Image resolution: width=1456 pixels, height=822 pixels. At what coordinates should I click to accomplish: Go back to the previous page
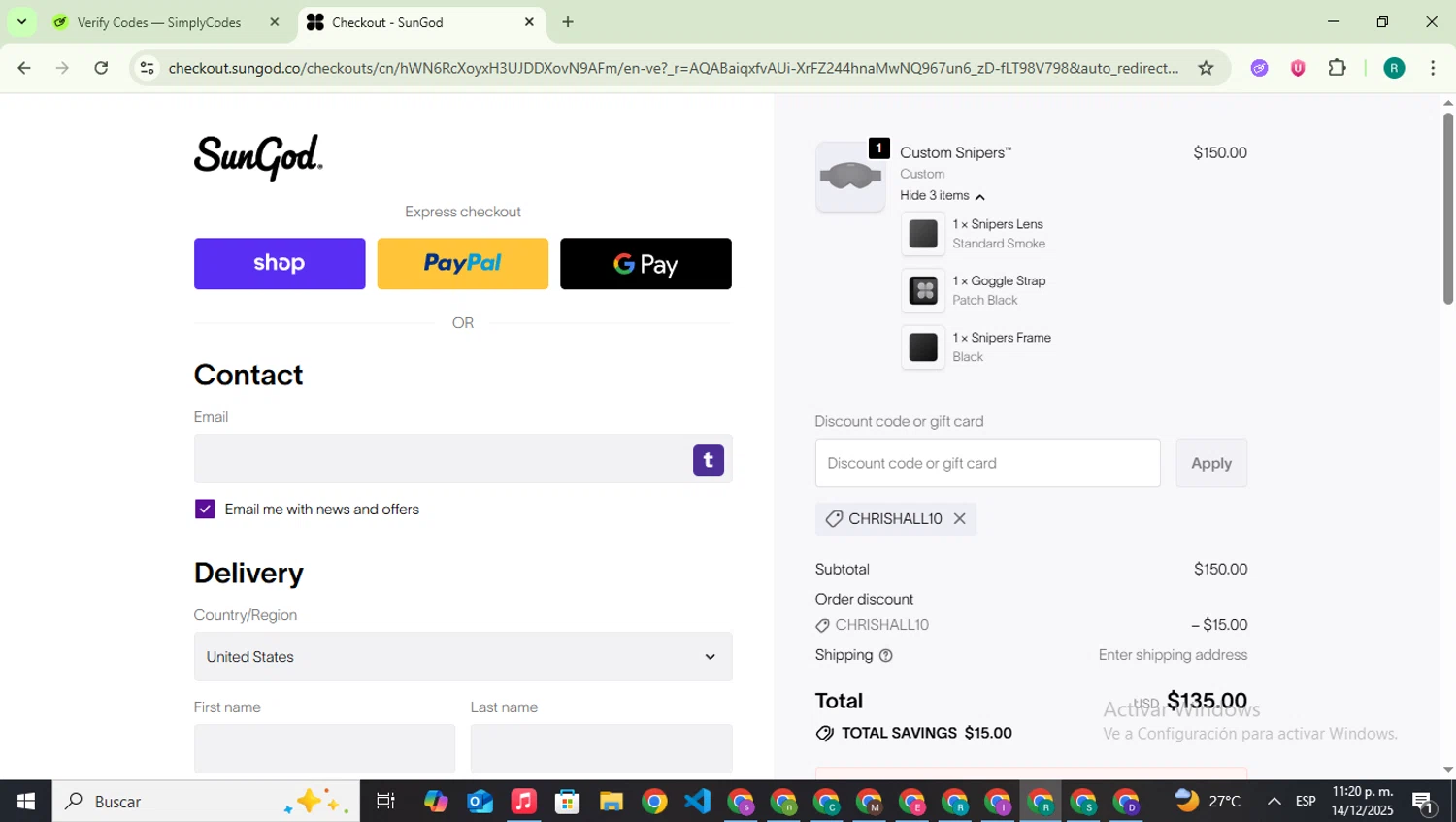click(24, 68)
